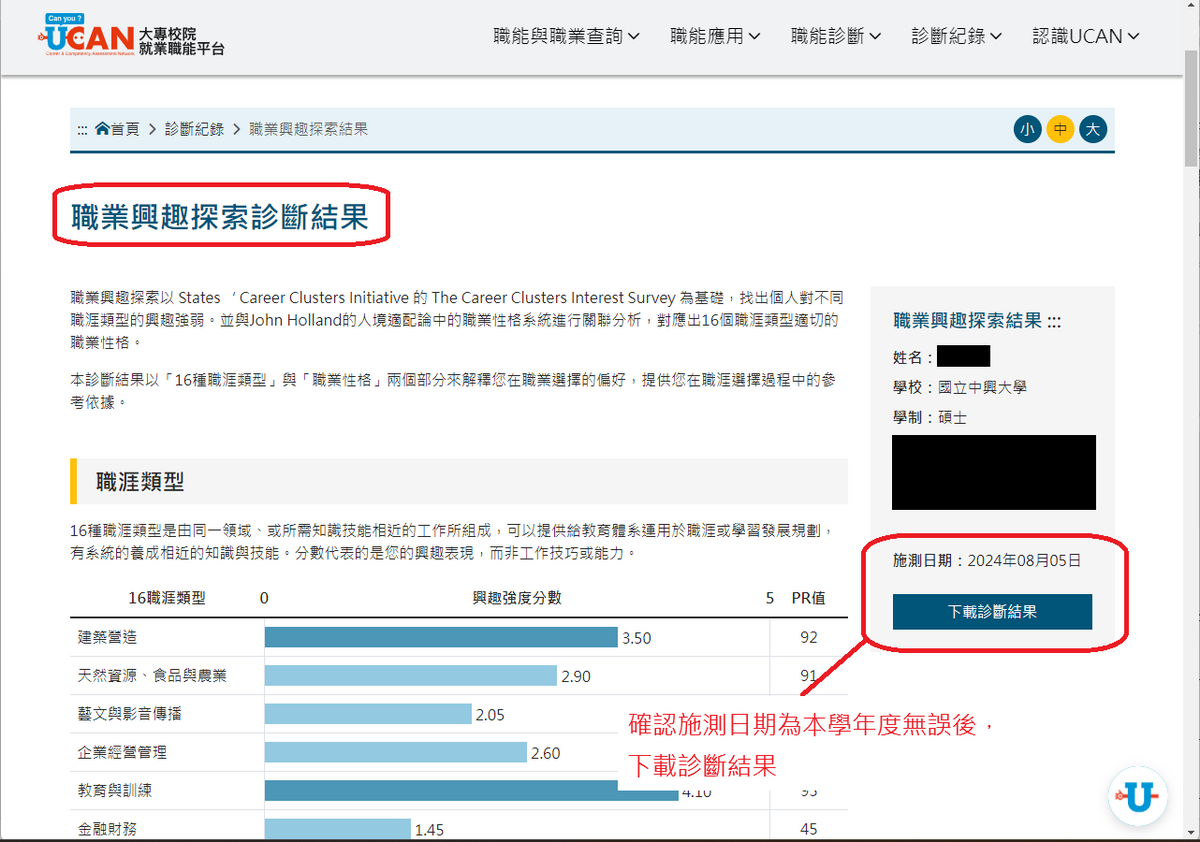Set font size to medium (中)

(1060, 130)
